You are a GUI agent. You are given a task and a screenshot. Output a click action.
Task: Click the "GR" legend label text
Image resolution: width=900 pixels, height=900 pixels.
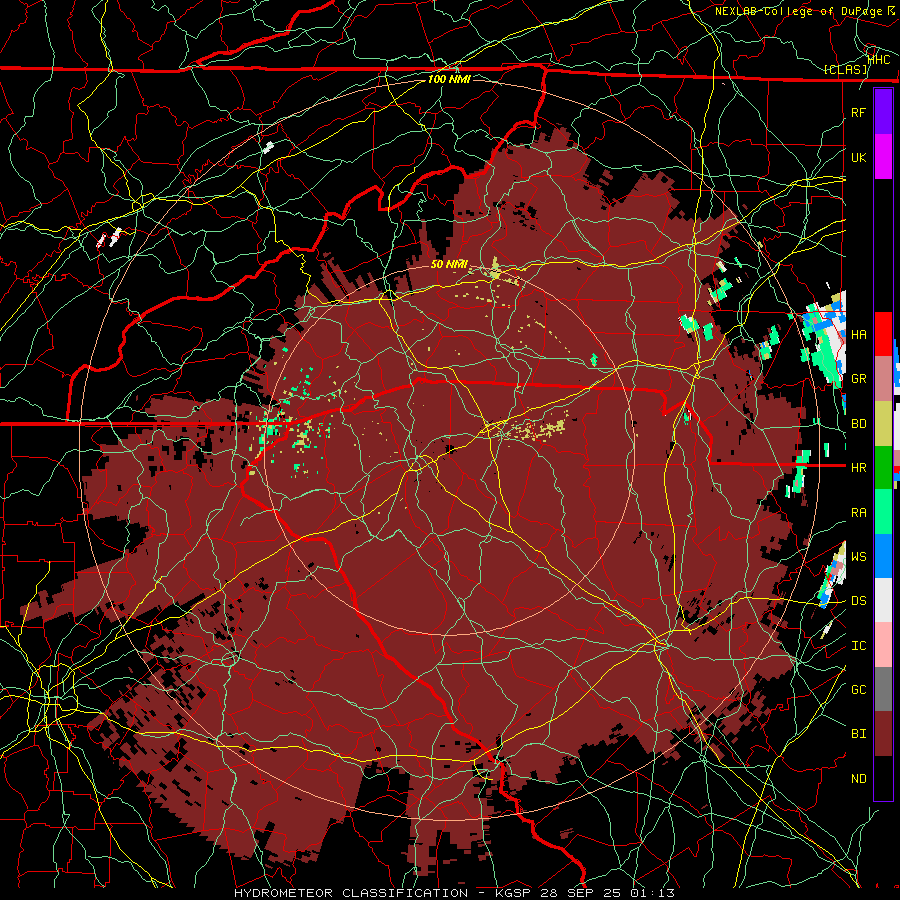click(x=859, y=379)
